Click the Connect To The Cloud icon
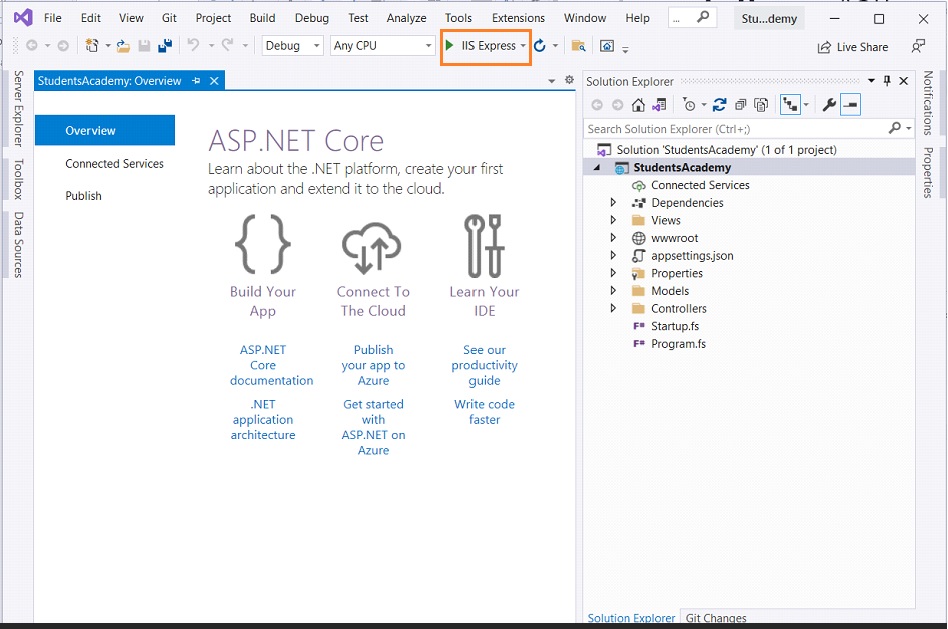The image size is (948, 629). (x=372, y=247)
